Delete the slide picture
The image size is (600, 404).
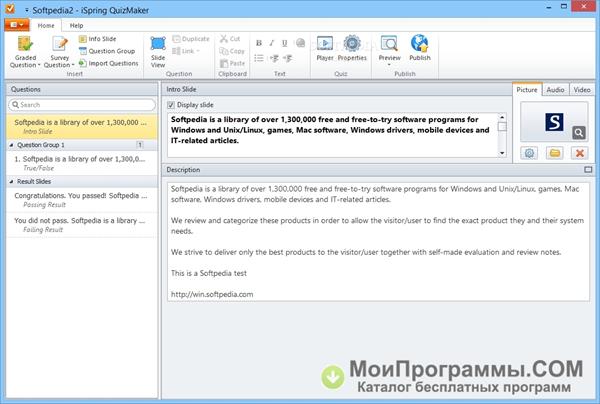(580, 153)
